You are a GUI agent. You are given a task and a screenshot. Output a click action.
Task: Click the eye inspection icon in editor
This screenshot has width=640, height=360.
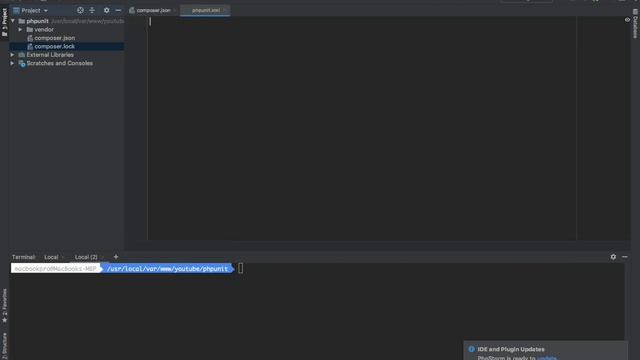627,20
